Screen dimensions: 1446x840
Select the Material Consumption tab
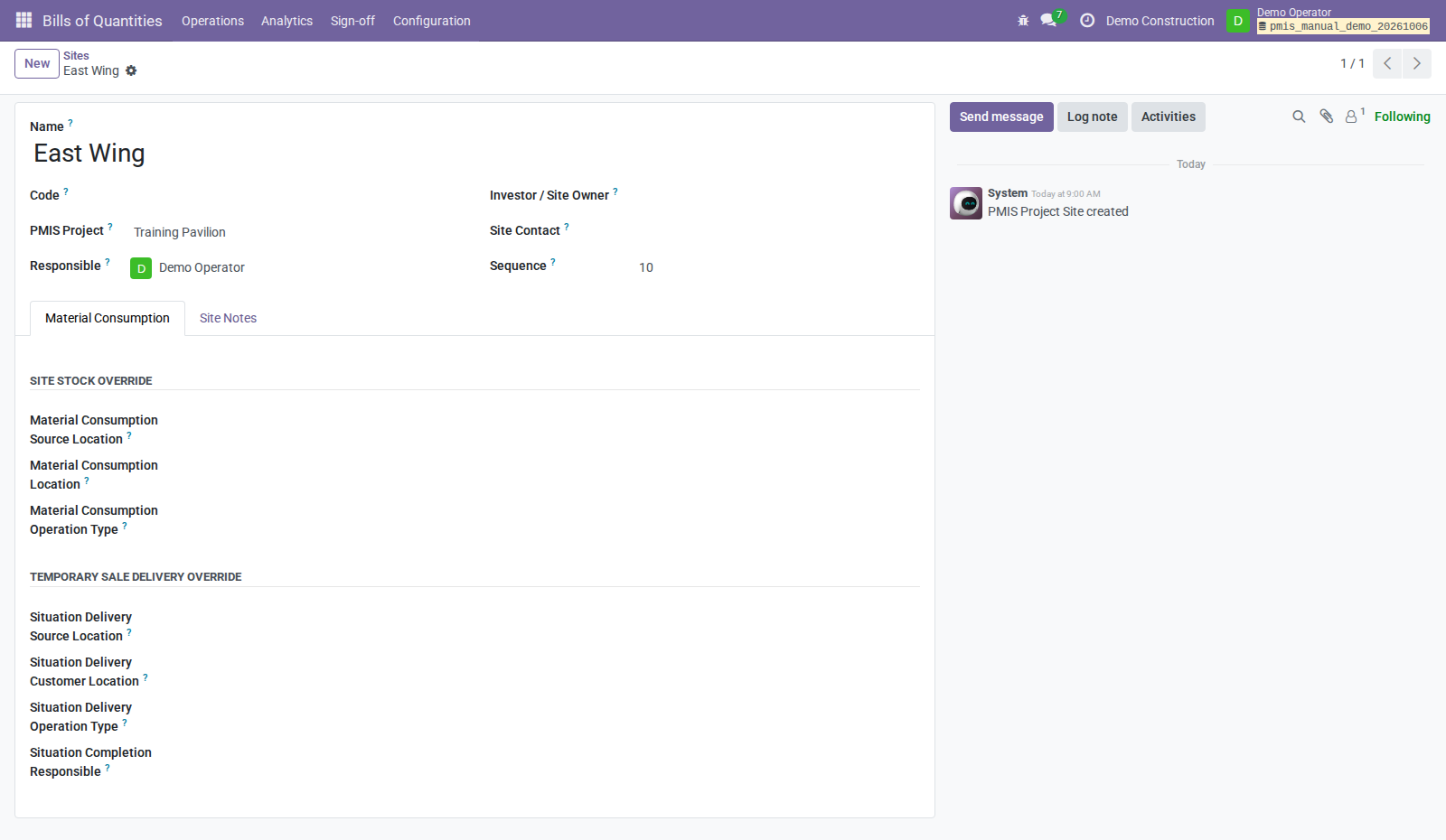[x=108, y=318]
